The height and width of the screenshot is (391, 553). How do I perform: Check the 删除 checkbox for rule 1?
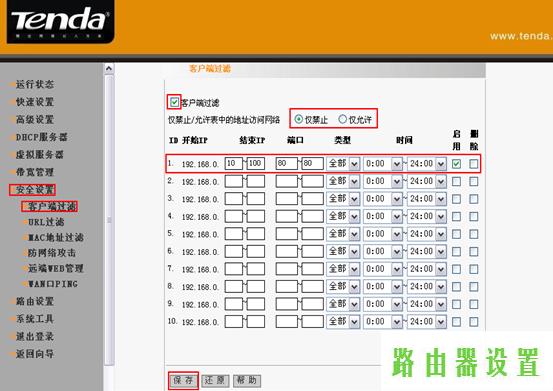tap(474, 164)
